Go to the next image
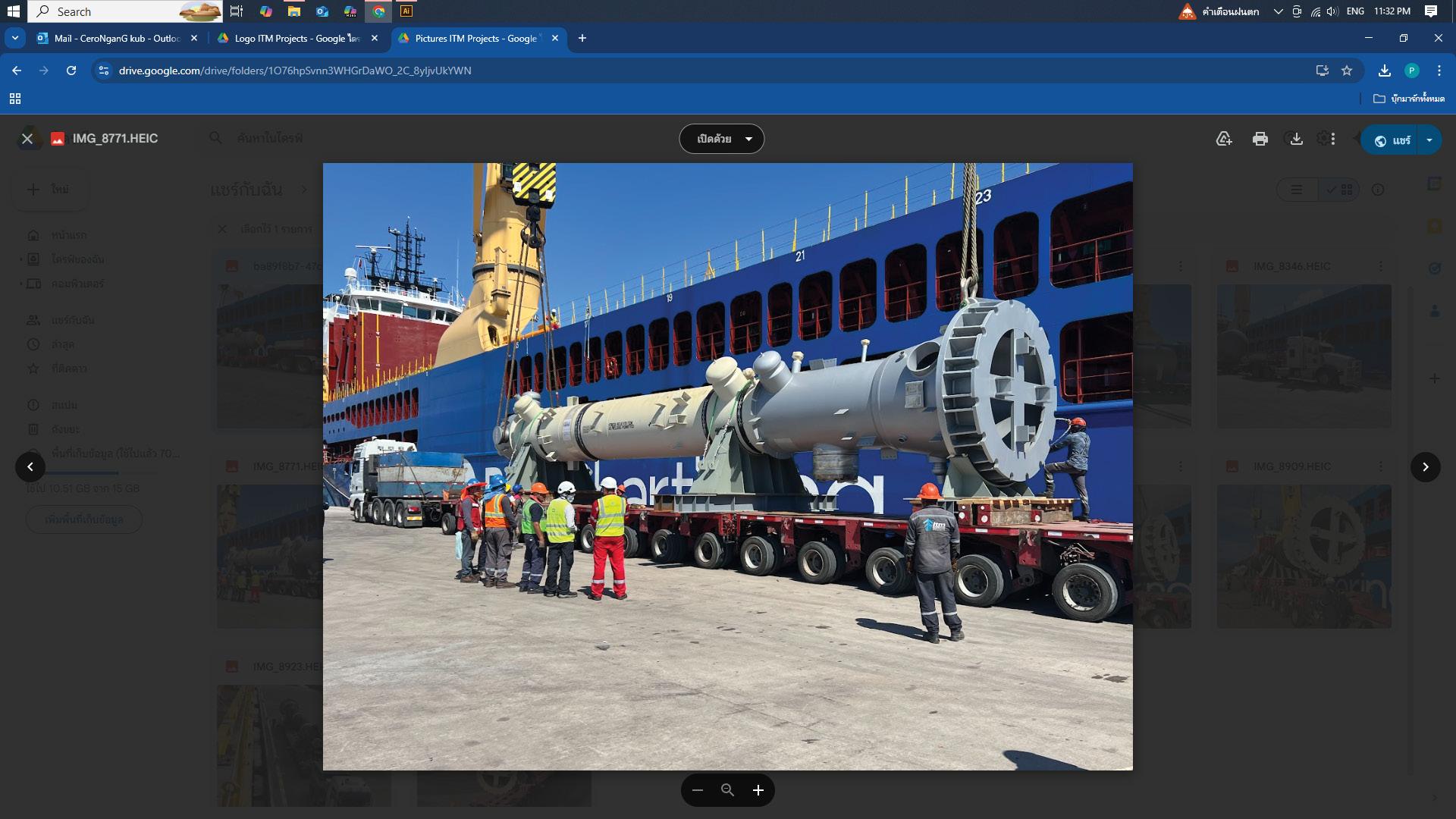 point(1425,467)
